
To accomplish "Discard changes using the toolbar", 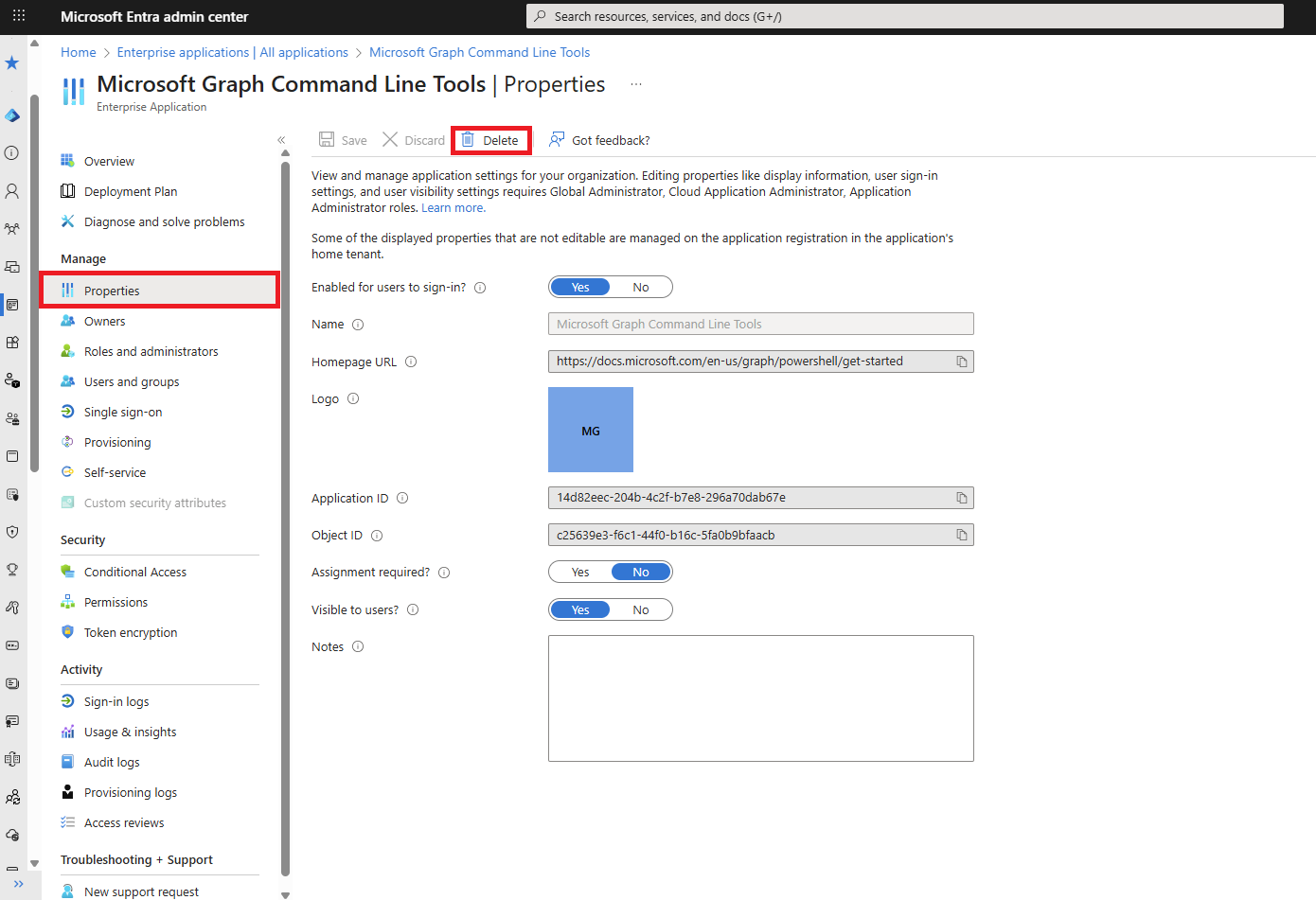I will [414, 140].
